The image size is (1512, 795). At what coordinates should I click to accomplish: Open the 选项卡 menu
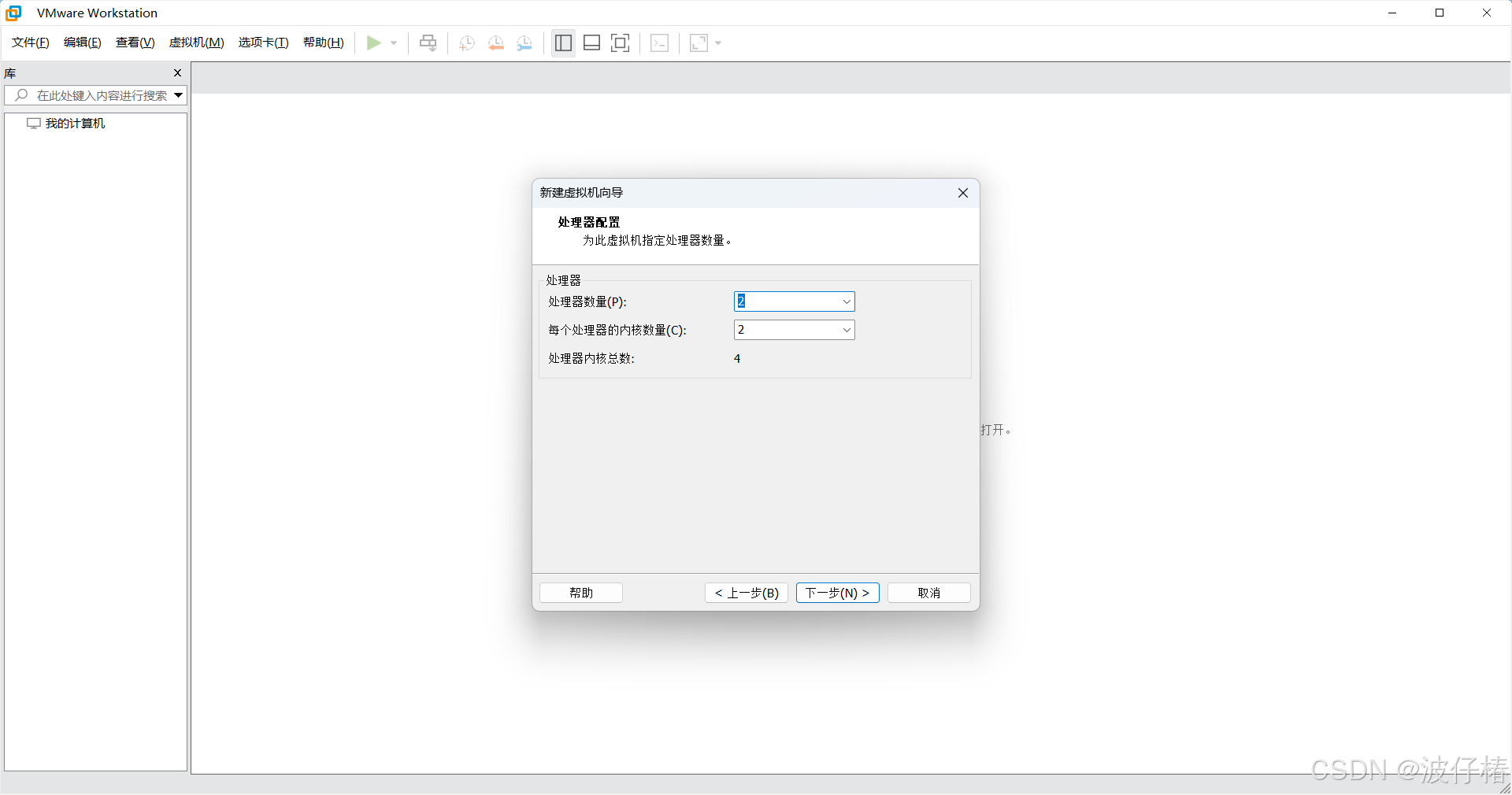click(263, 43)
